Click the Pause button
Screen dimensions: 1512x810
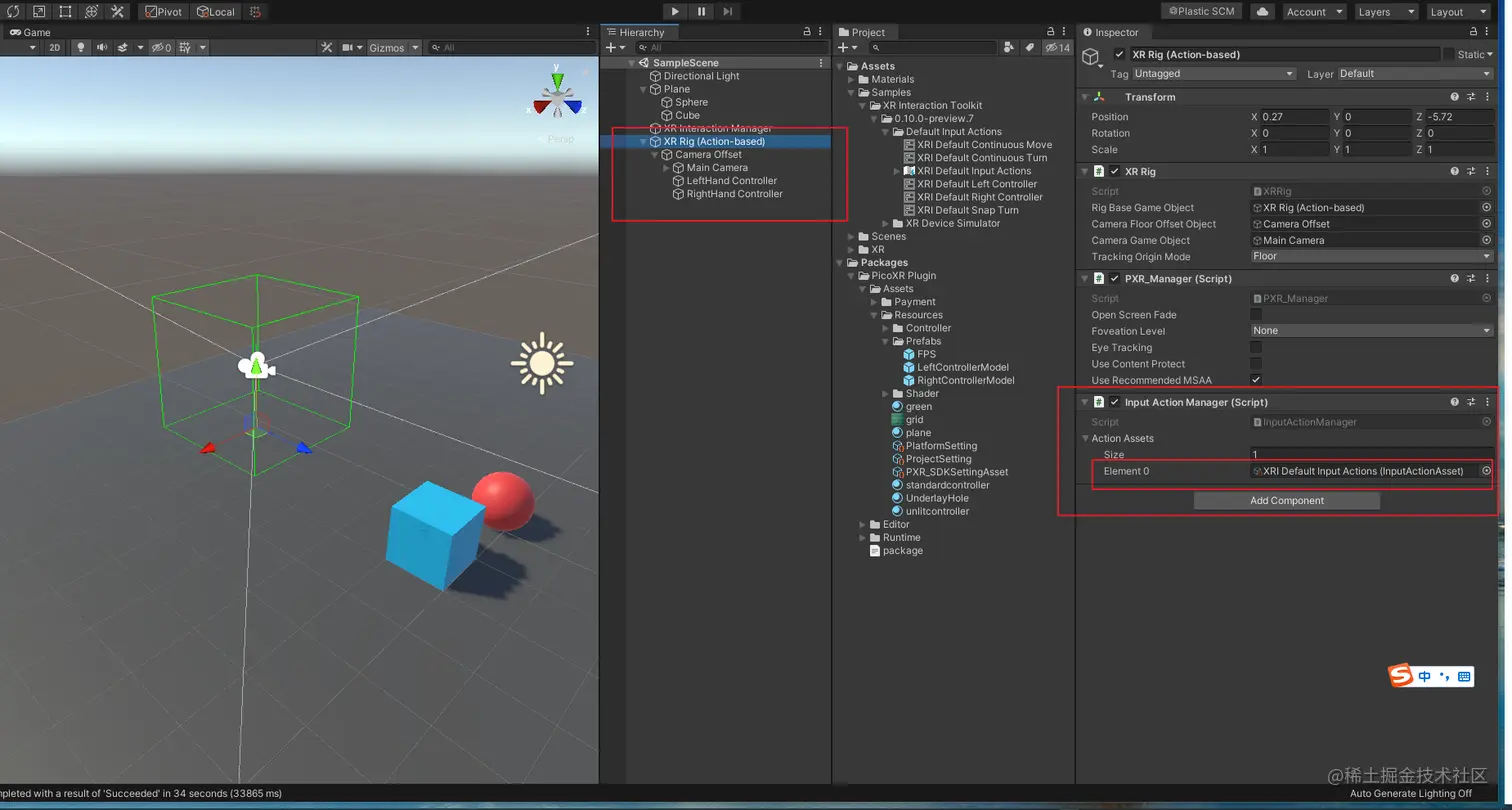coord(701,12)
